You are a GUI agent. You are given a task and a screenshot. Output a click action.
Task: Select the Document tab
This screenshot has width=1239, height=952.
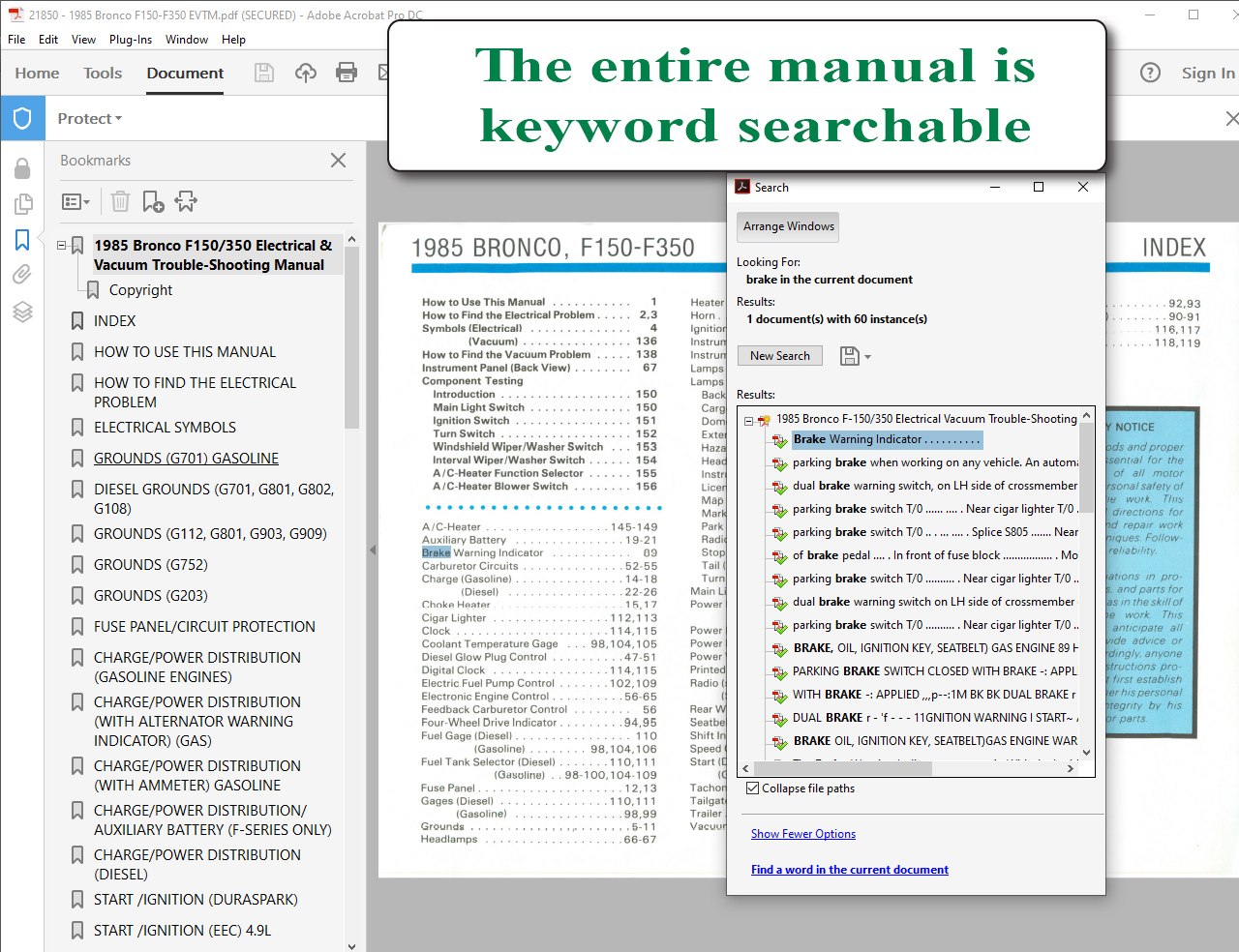point(185,73)
